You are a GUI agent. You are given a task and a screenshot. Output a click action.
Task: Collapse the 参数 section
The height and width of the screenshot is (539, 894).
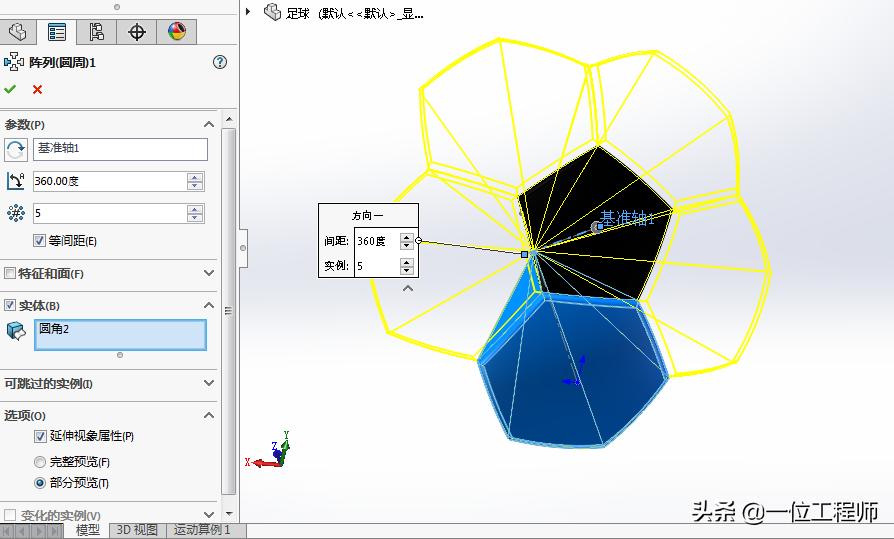209,124
